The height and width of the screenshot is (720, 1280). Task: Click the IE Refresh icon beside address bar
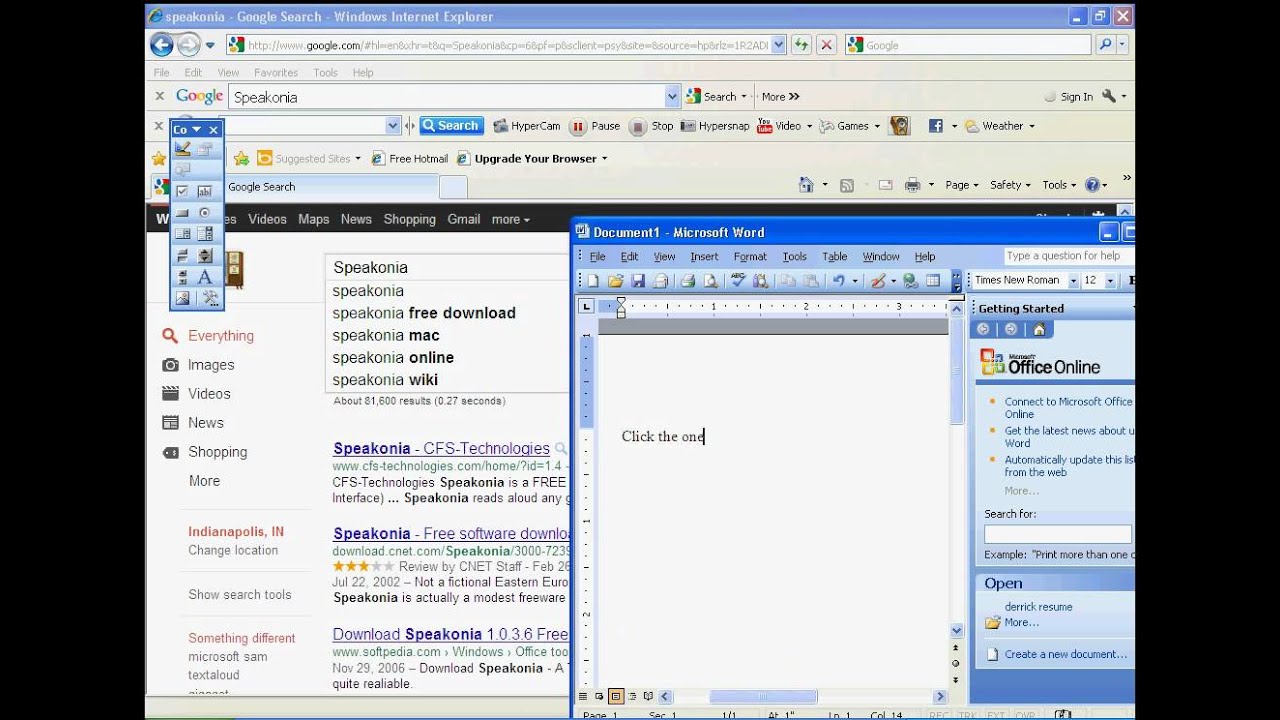(802, 45)
